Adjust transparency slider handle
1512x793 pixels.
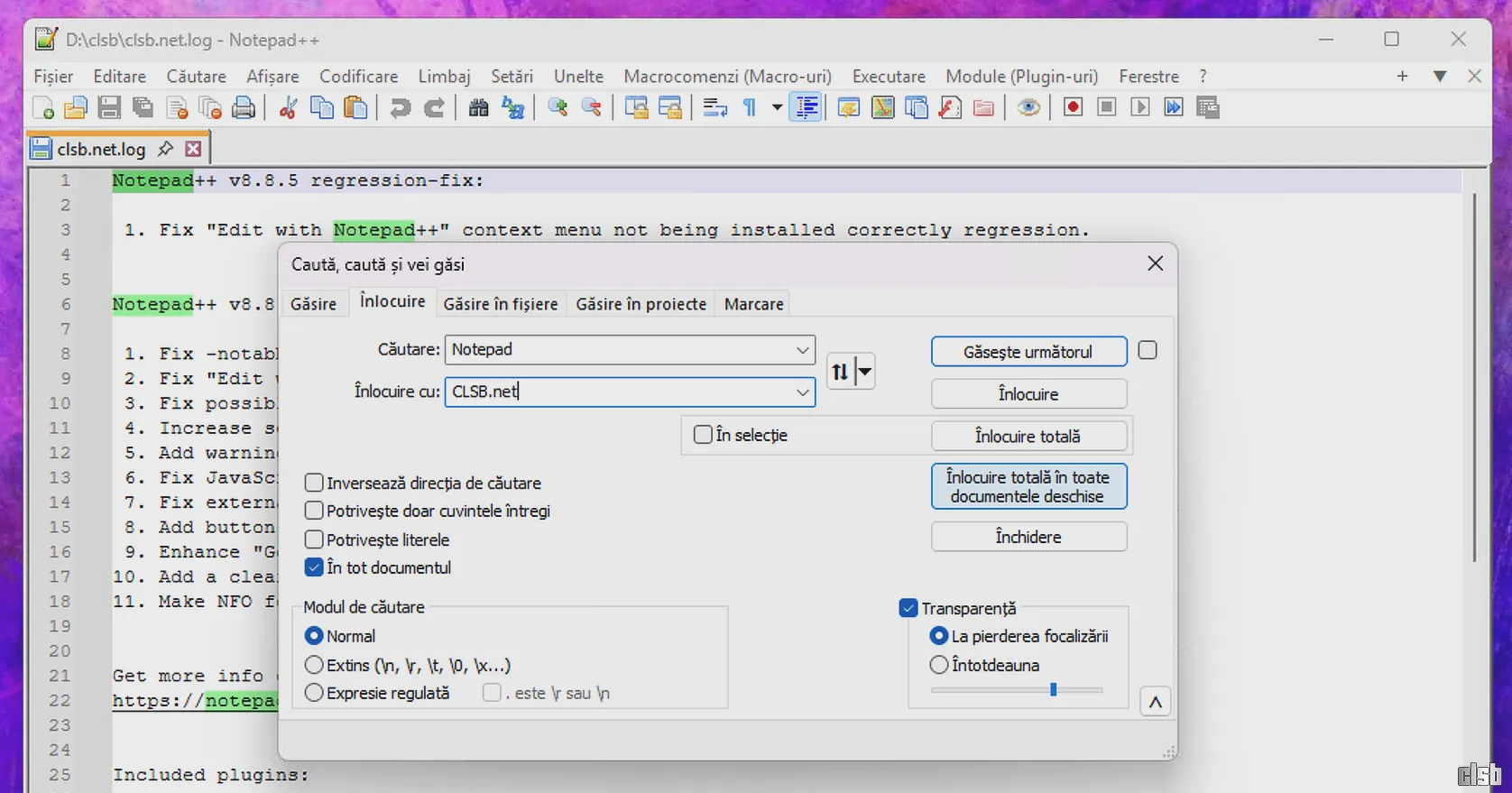(1053, 690)
